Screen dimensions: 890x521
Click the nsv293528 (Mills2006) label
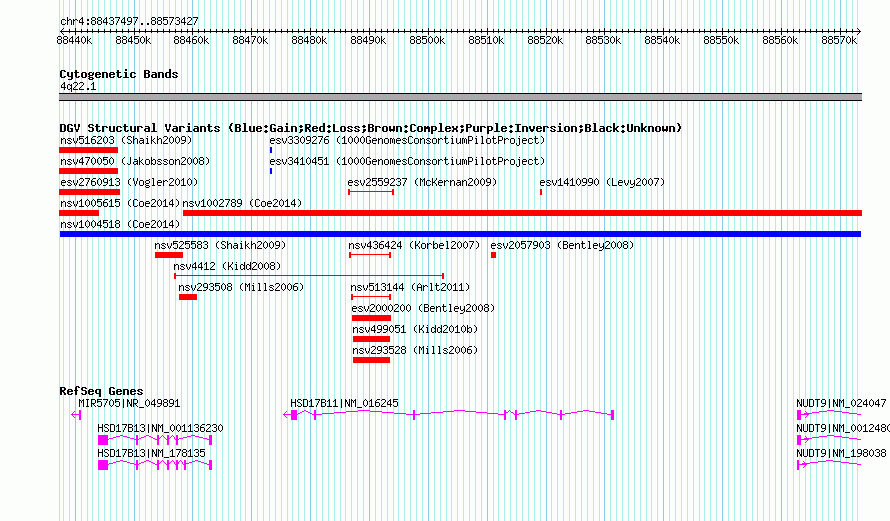click(x=415, y=350)
